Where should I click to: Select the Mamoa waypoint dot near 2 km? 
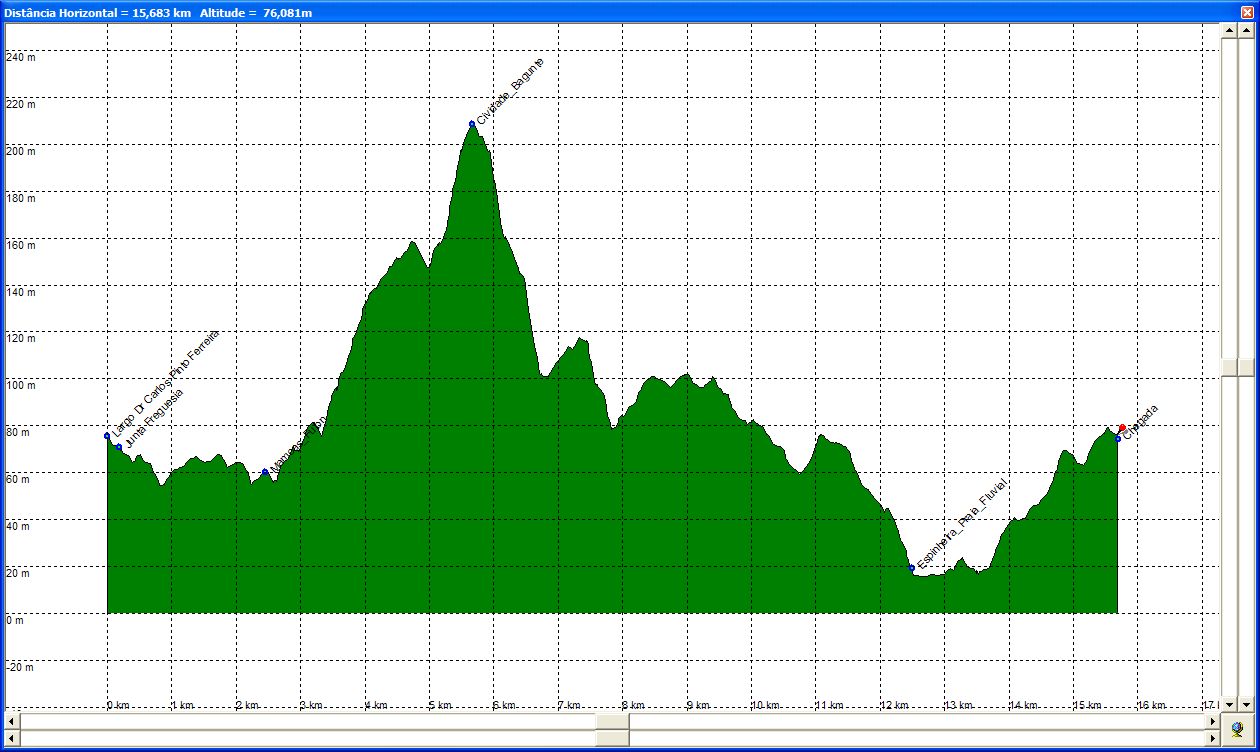pos(265,472)
